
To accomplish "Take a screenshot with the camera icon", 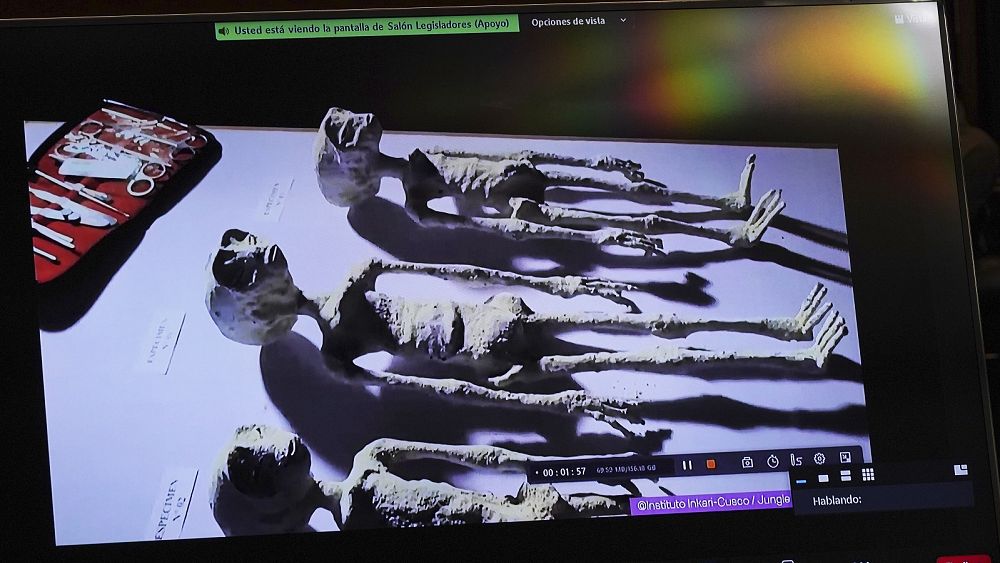I will click(747, 462).
